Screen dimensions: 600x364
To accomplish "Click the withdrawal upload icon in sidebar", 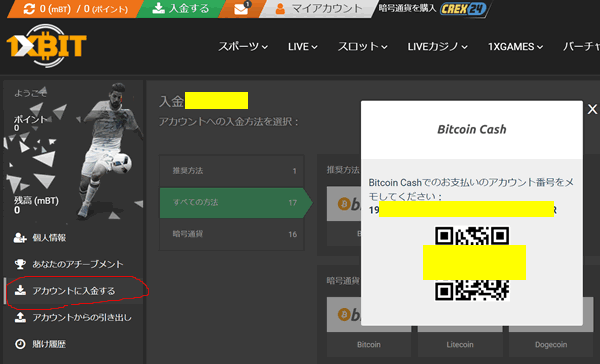I will (x=20, y=317).
